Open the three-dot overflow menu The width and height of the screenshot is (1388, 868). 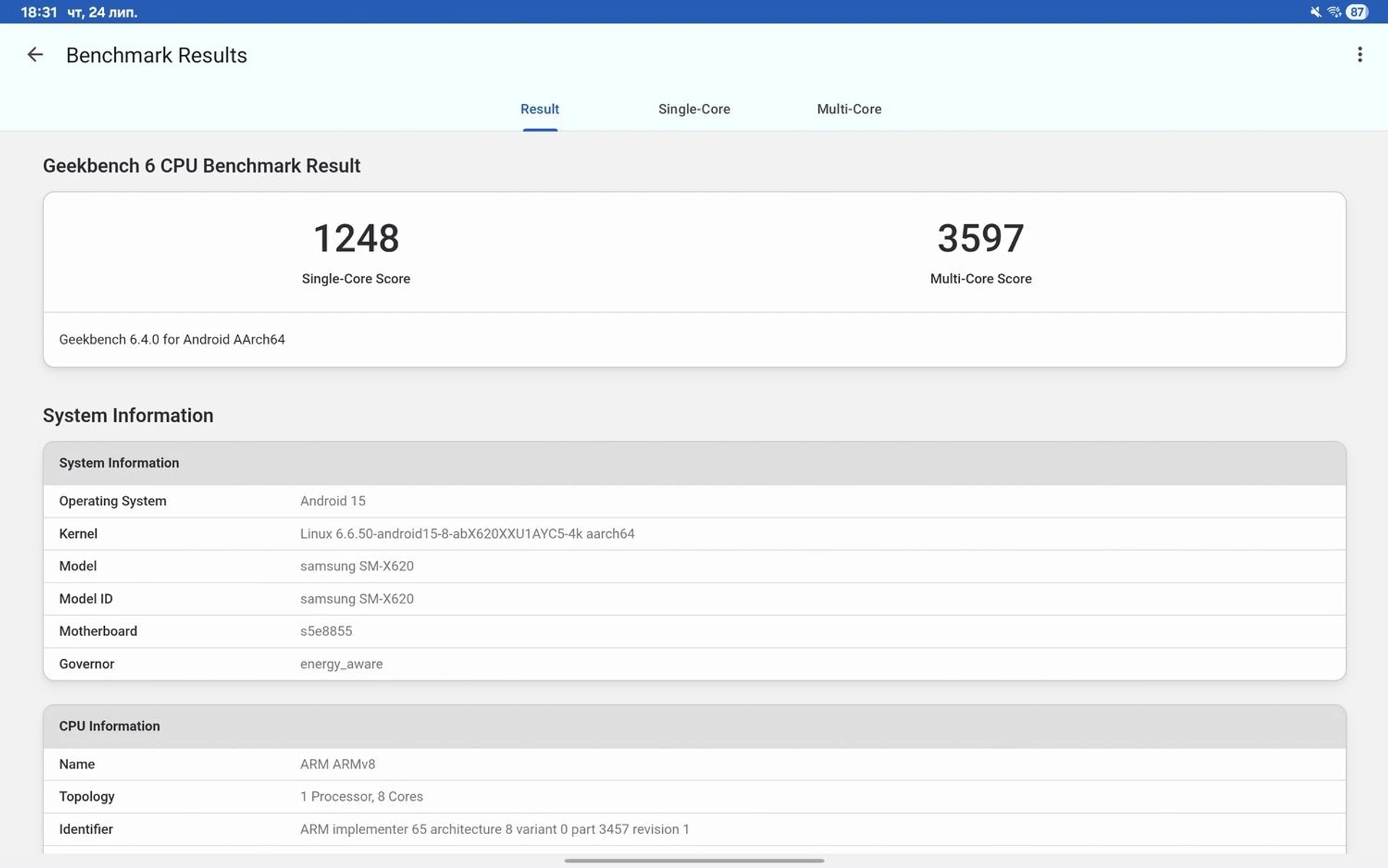(x=1360, y=55)
